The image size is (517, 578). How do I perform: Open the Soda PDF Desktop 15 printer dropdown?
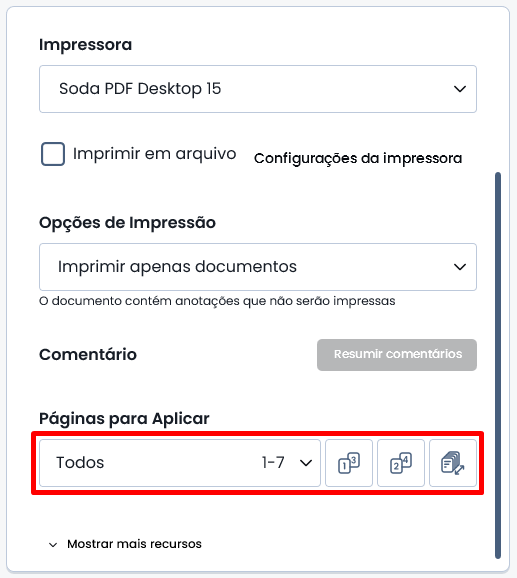(x=258, y=89)
